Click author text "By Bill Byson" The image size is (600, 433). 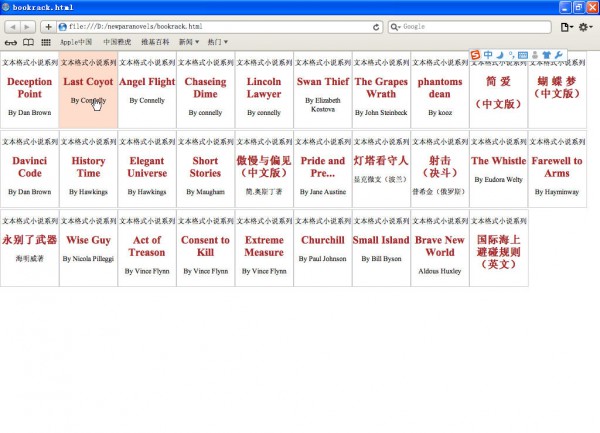[381, 259]
